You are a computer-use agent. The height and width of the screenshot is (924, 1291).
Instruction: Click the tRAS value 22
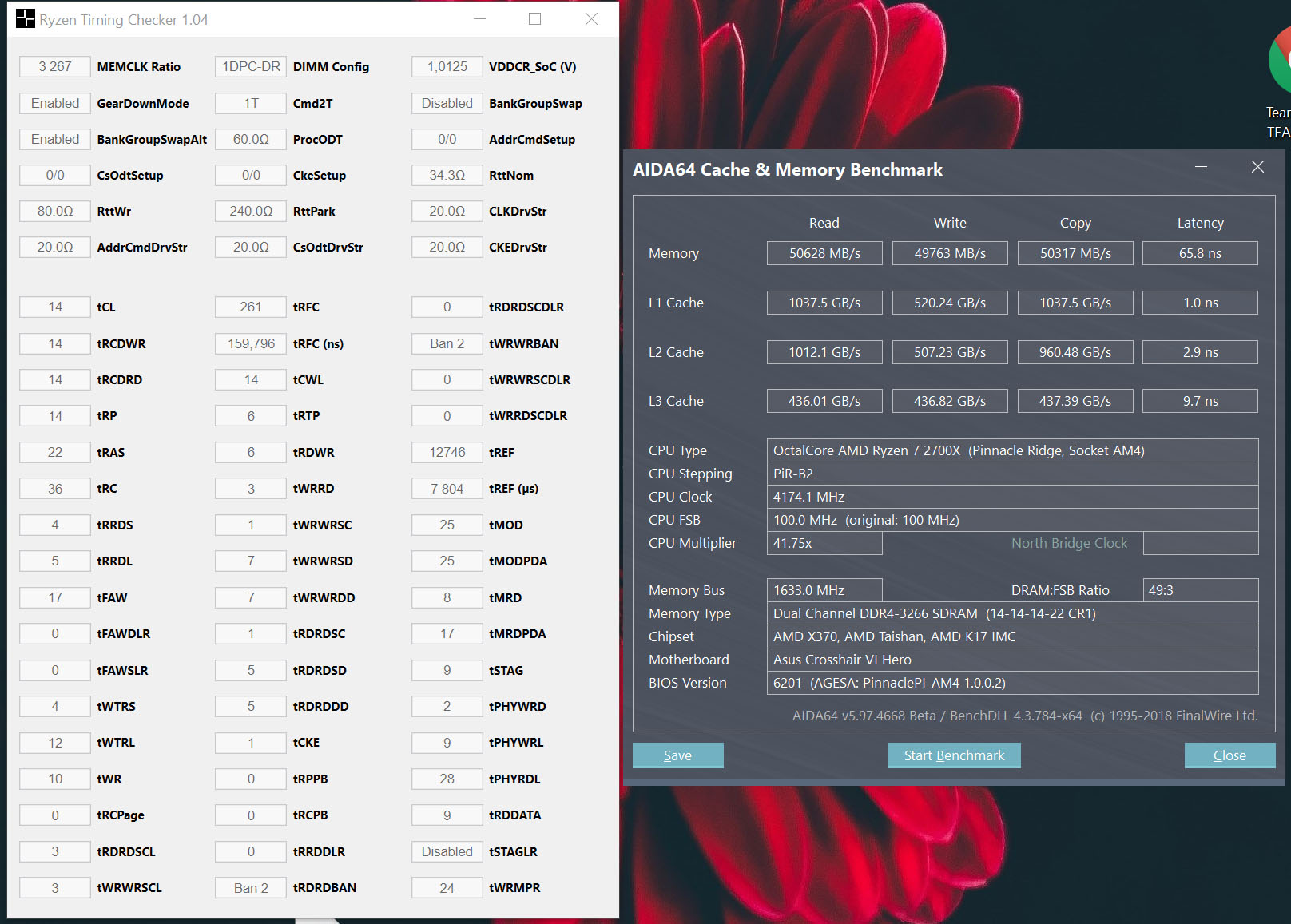point(55,453)
